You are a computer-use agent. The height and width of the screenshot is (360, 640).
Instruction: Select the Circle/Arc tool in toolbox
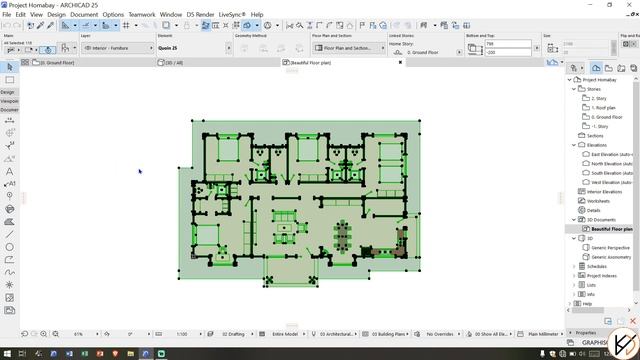[x=9, y=247]
